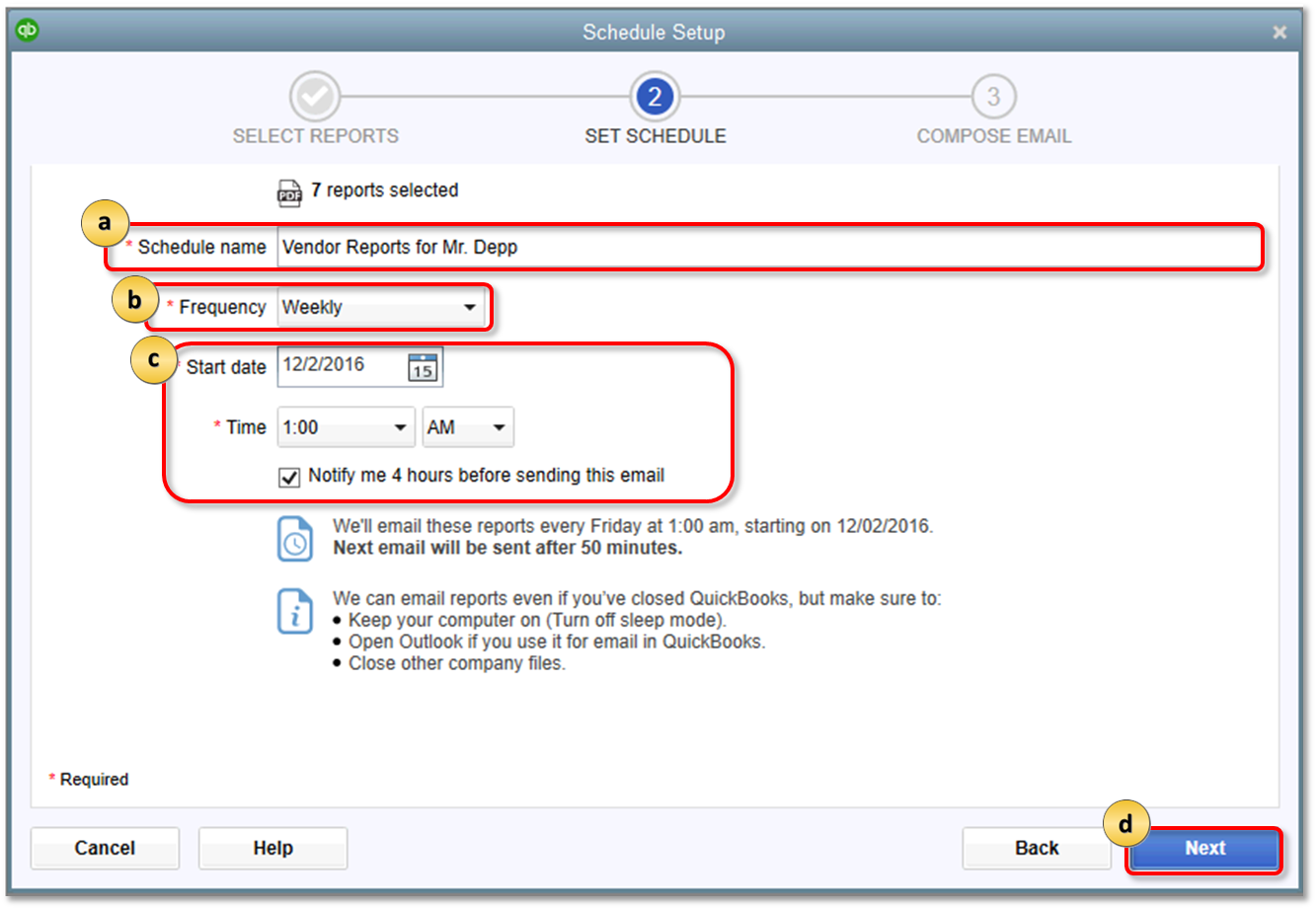Image resolution: width=1316 pixels, height=909 pixels.
Task: Click the PDF reports icon
Action: pos(289,189)
